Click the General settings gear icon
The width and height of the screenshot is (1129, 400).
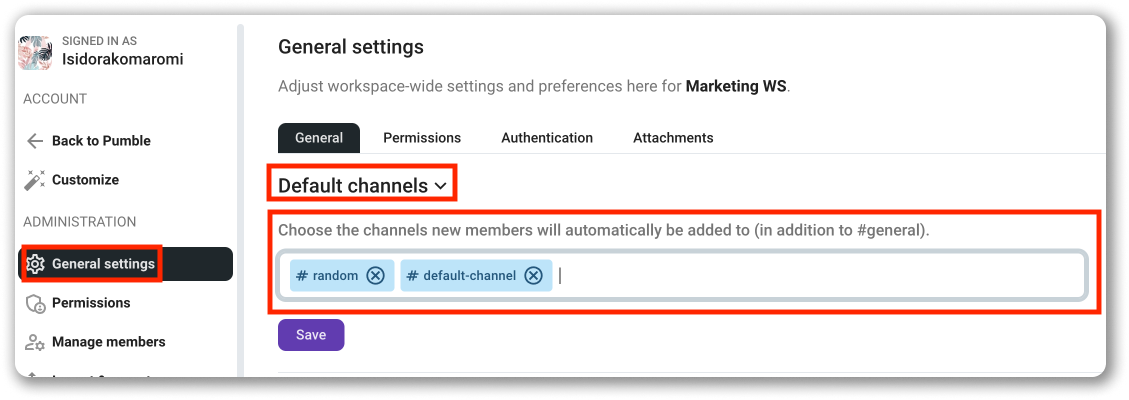tap(36, 264)
